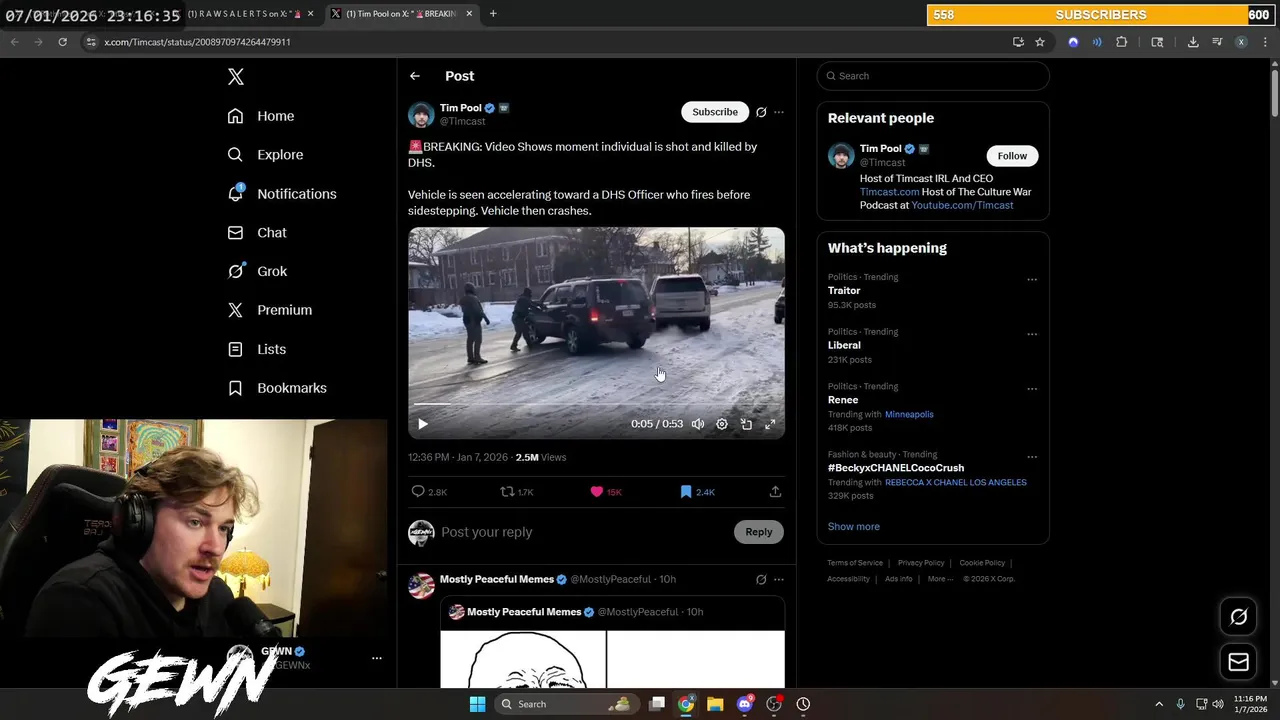Screen dimensions: 1280x720
Task: Click the X logo in the sidebar
Action: coord(235,77)
